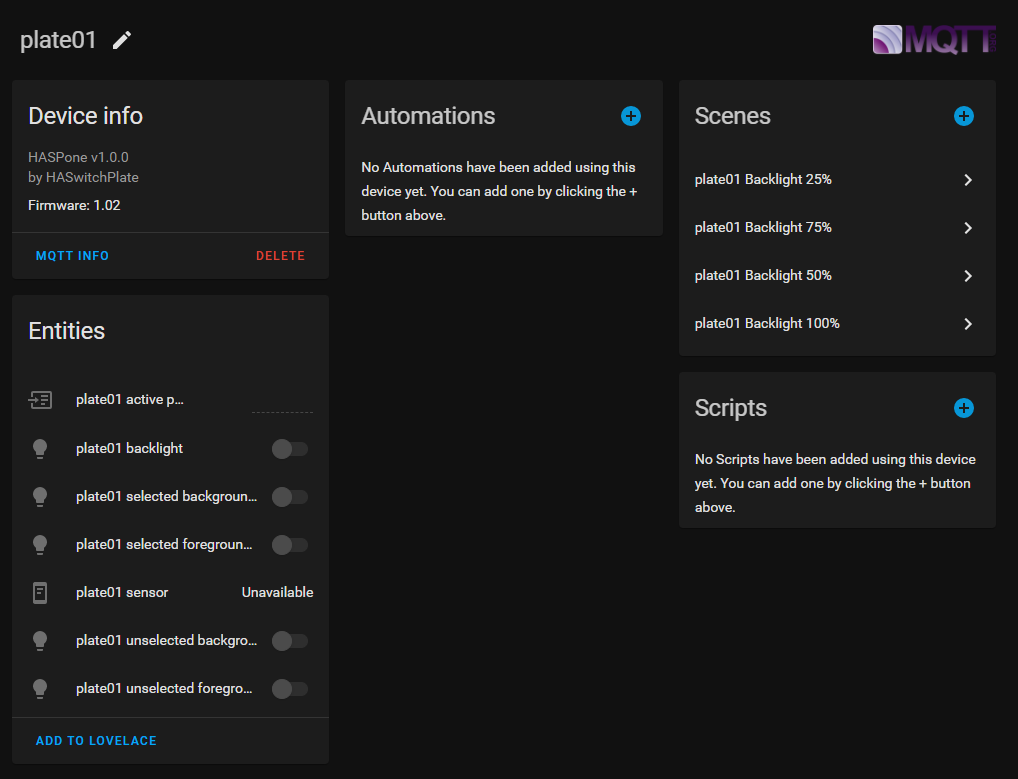
Task: Add a new scene with plus icon
Action: [x=964, y=116]
